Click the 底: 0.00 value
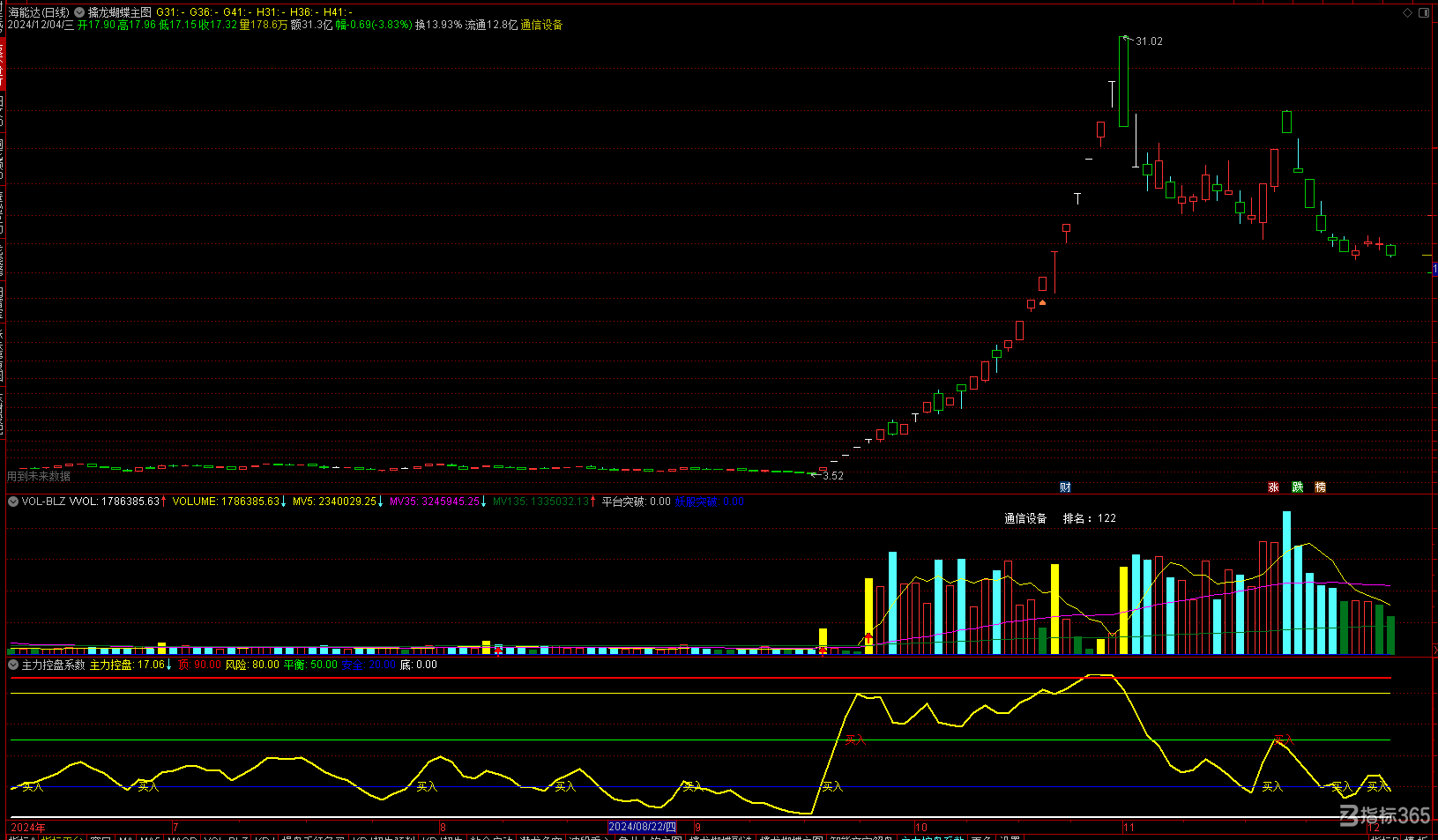1438x840 pixels. 419,665
